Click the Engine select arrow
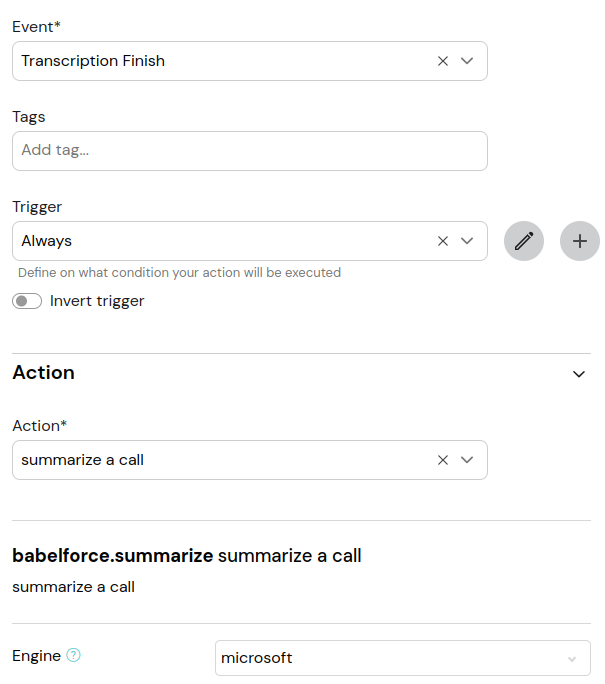Screen dimensions: 605x684 click(572, 659)
